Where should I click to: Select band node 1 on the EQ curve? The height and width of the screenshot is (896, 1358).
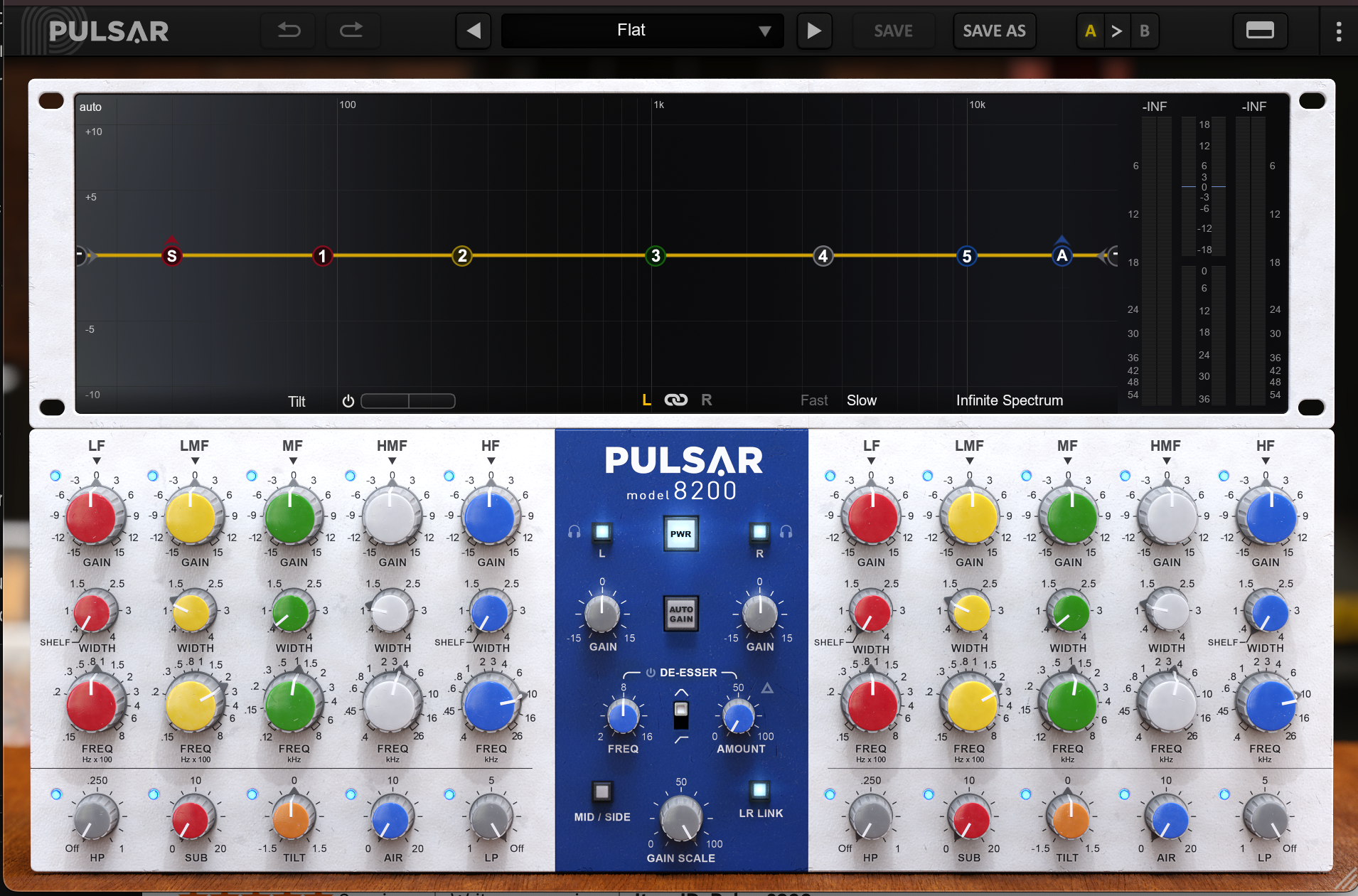[x=322, y=256]
